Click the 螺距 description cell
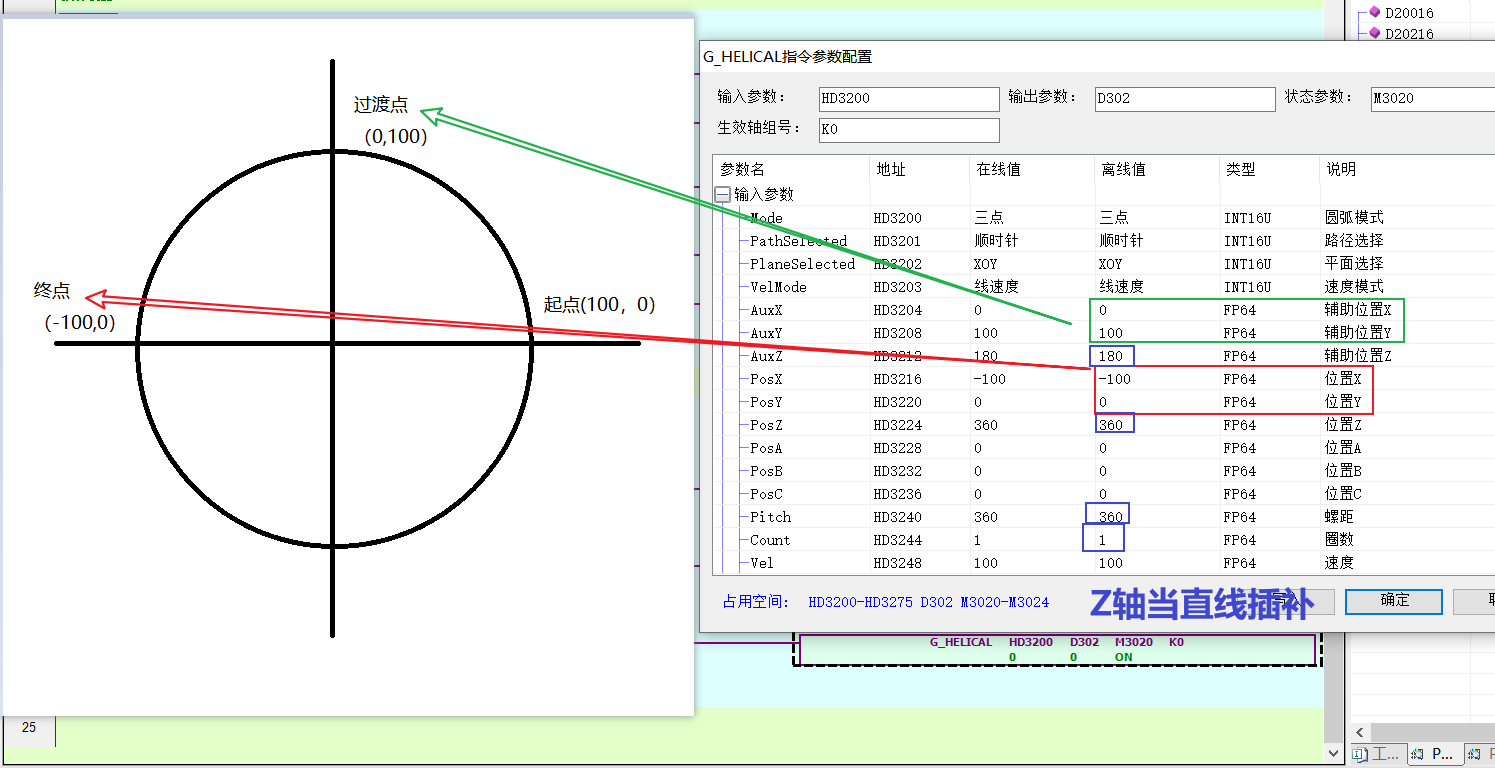 tap(1339, 517)
